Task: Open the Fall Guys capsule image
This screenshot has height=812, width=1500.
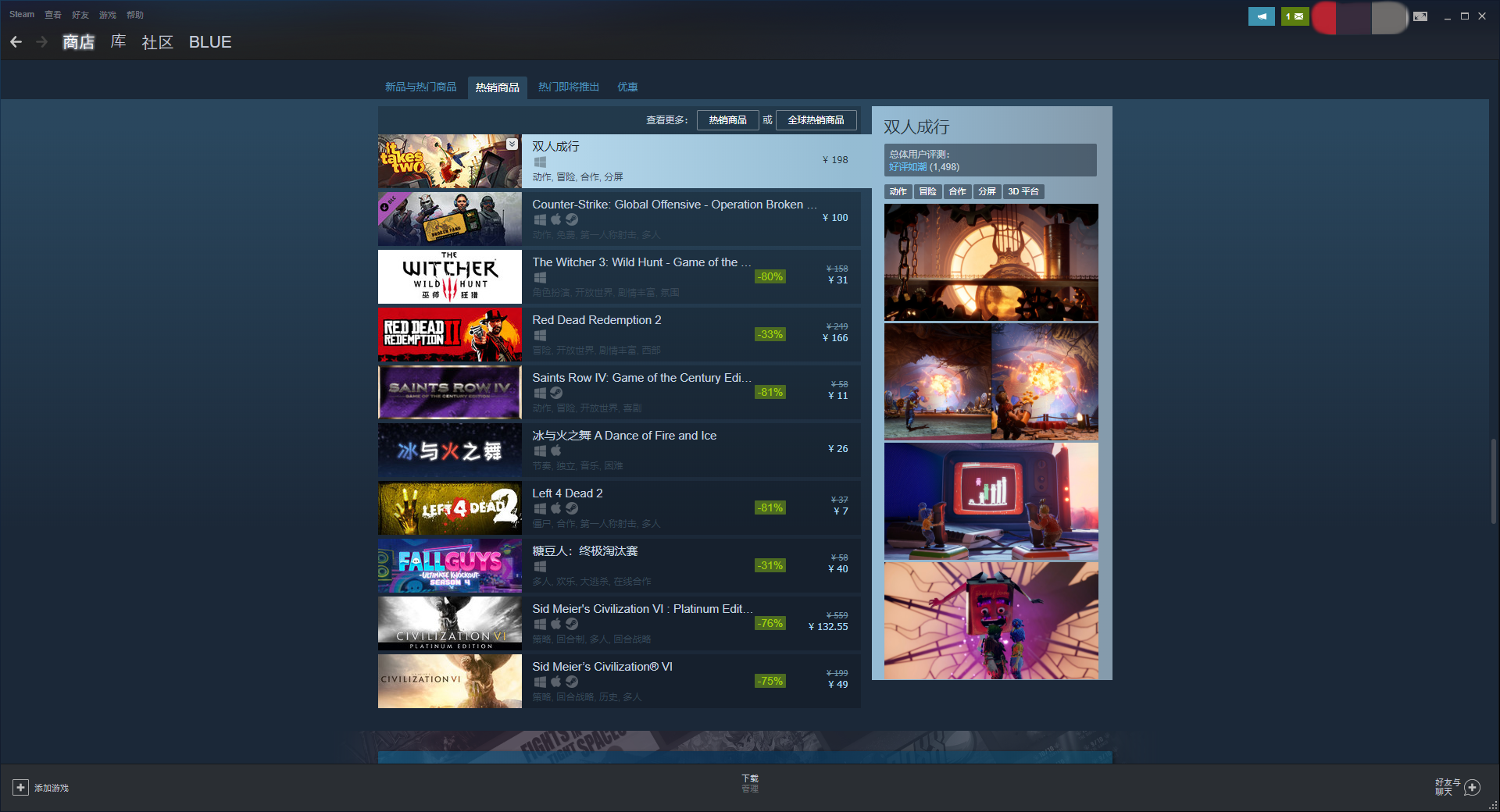Action: click(450, 566)
